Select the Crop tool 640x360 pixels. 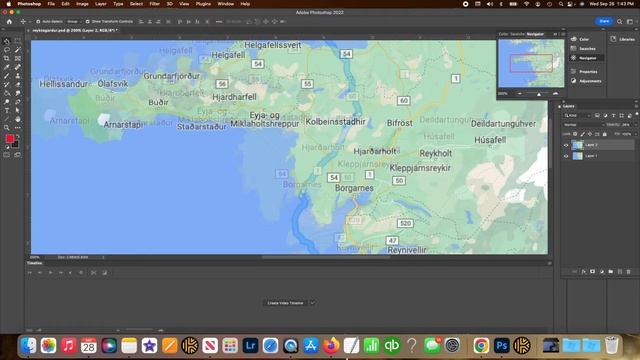click(7, 58)
